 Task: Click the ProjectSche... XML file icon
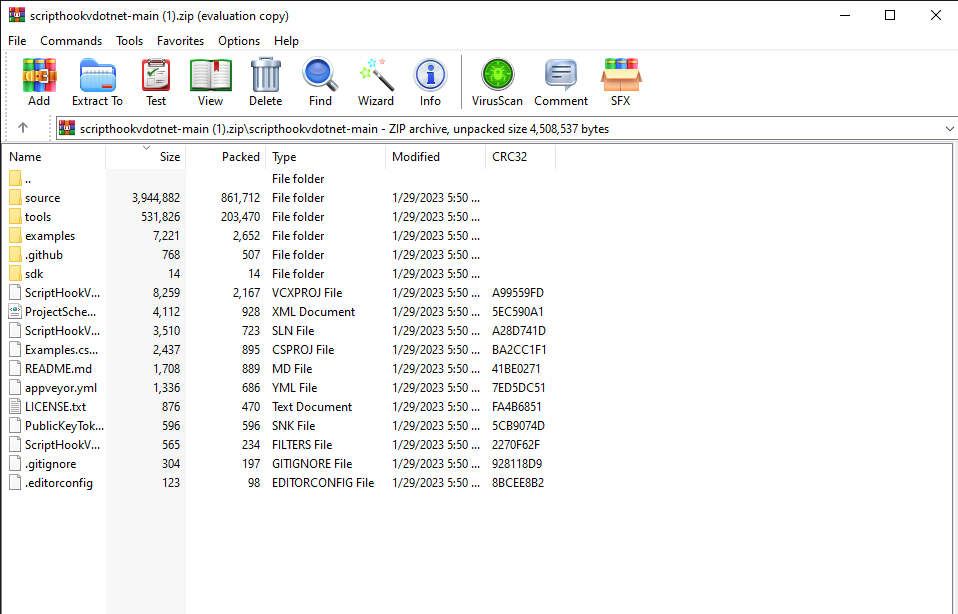15,312
